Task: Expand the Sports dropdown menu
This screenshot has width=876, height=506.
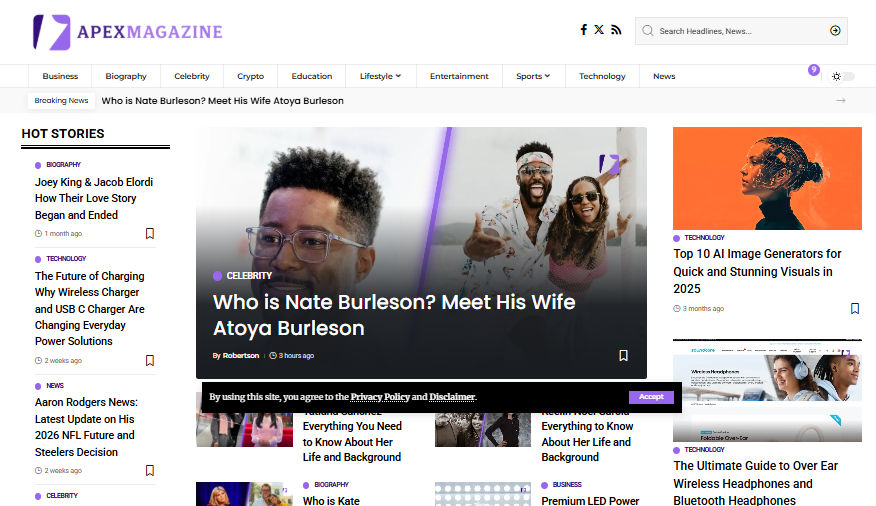Action: 533,76
